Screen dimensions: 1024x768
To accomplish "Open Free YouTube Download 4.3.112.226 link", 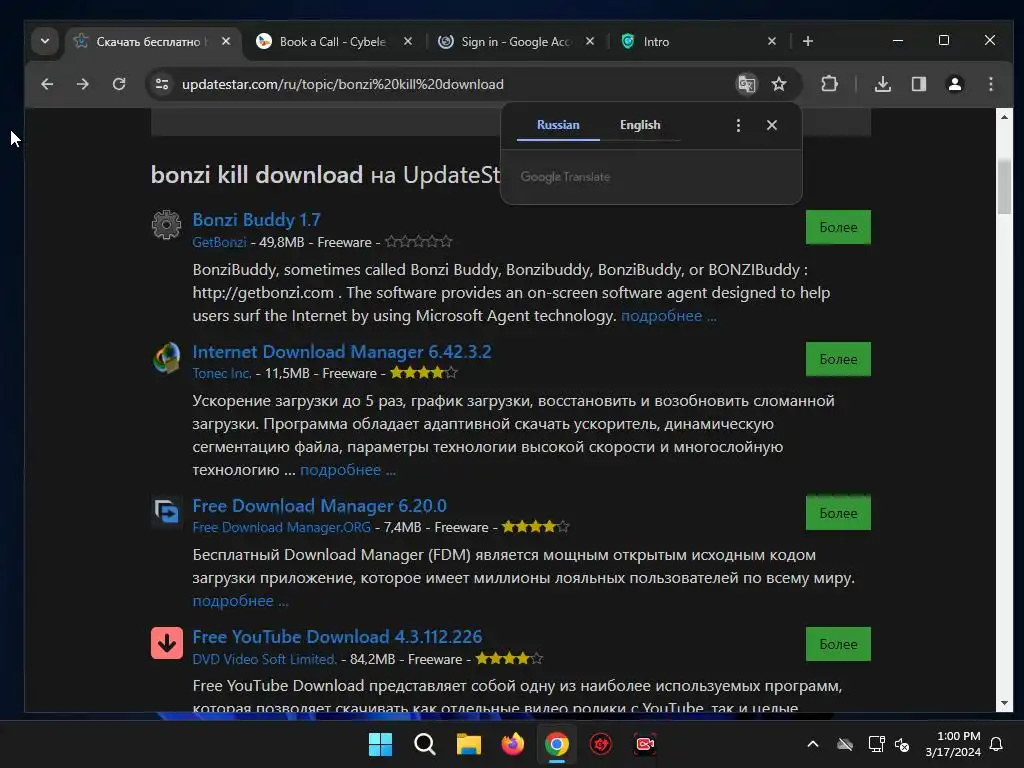I will (337, 637).
